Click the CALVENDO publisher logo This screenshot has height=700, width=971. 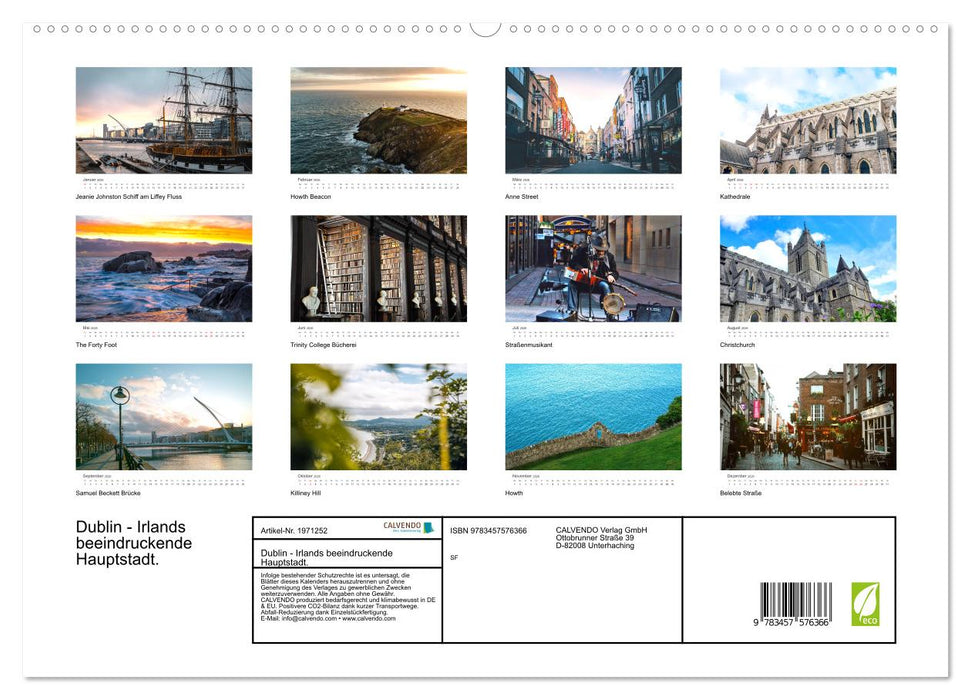(x=402, y=526)
